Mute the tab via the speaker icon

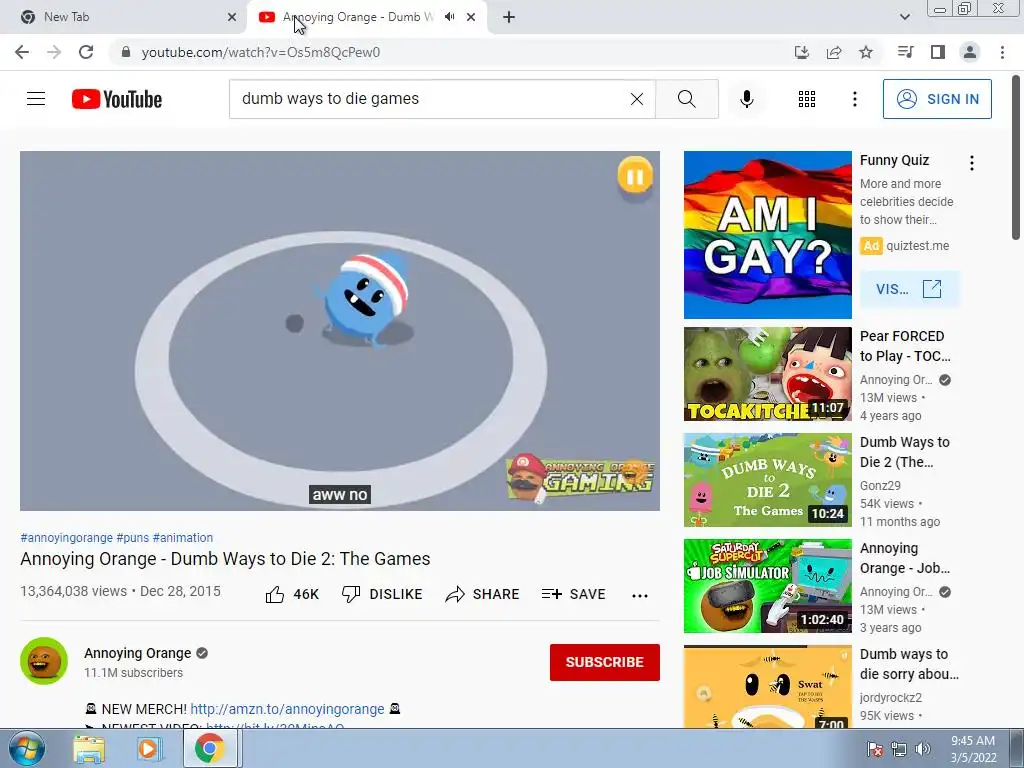tap(449, 17)
